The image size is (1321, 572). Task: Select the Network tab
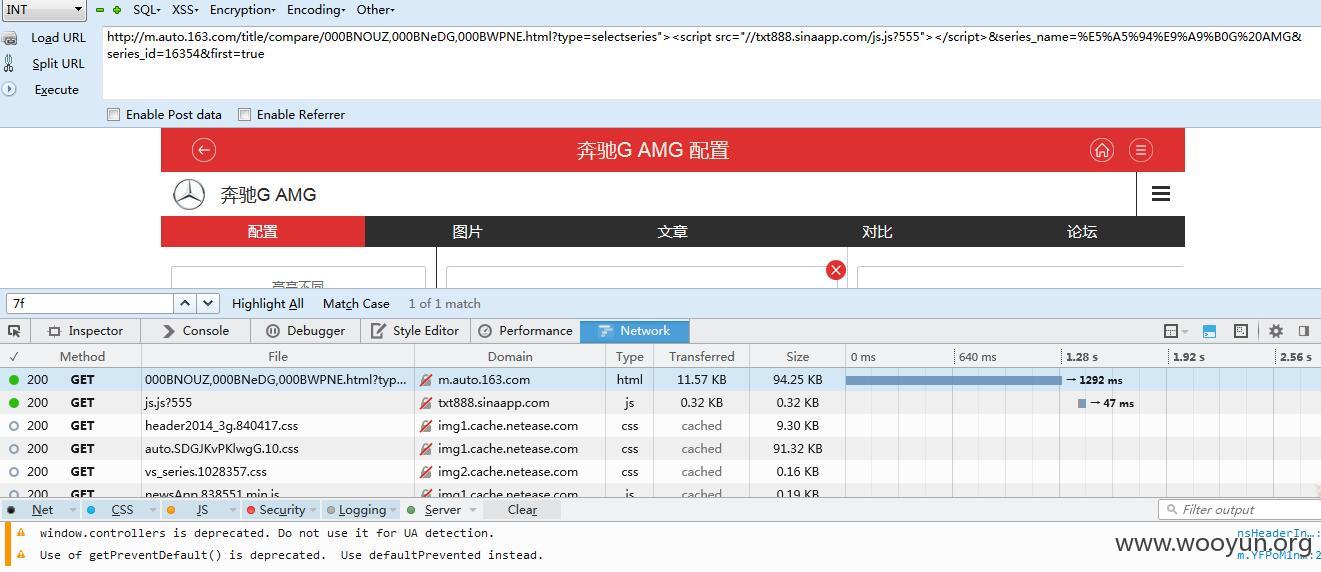pos(634,331)
